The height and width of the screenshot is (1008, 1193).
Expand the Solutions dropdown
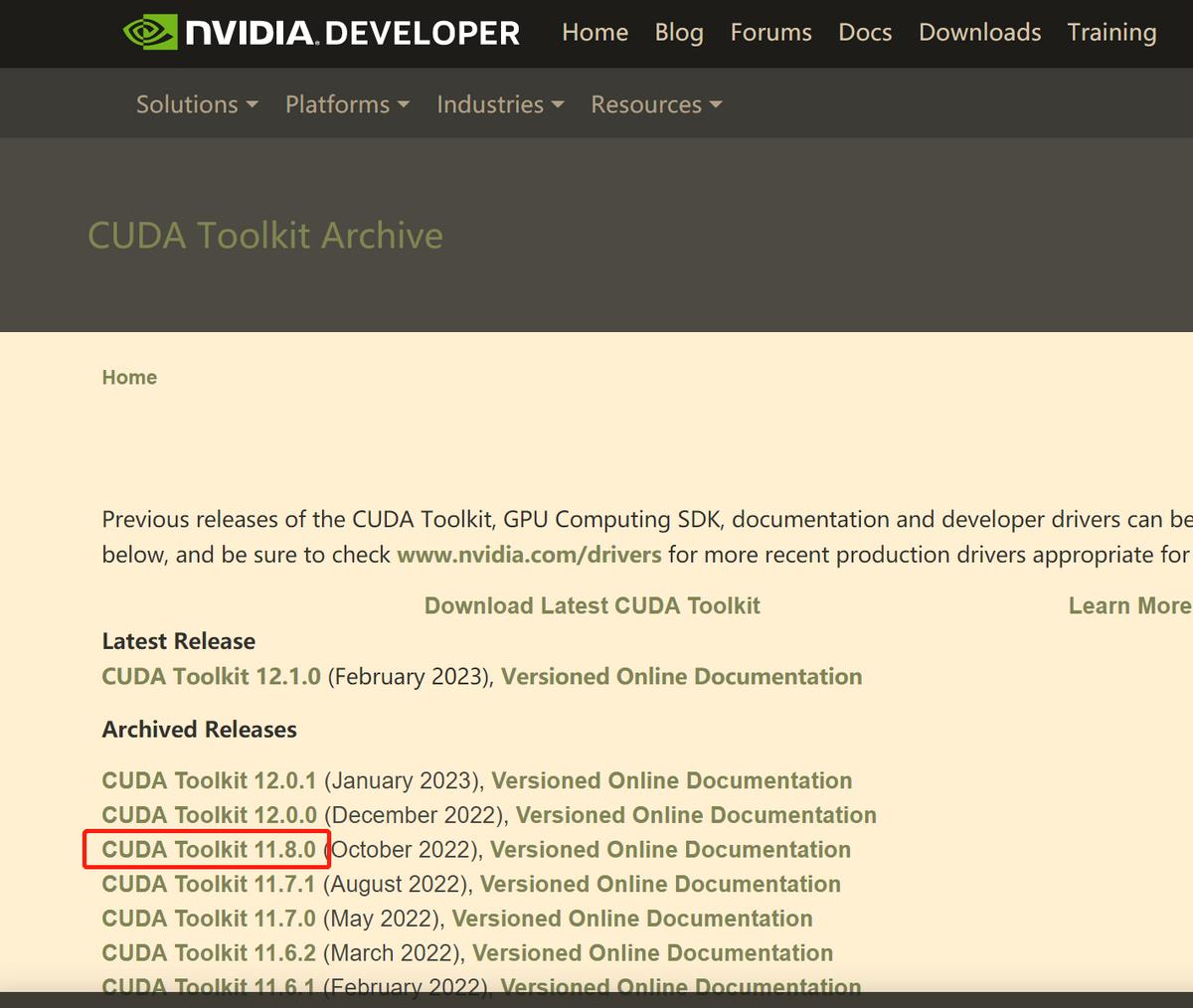(197, 104)
